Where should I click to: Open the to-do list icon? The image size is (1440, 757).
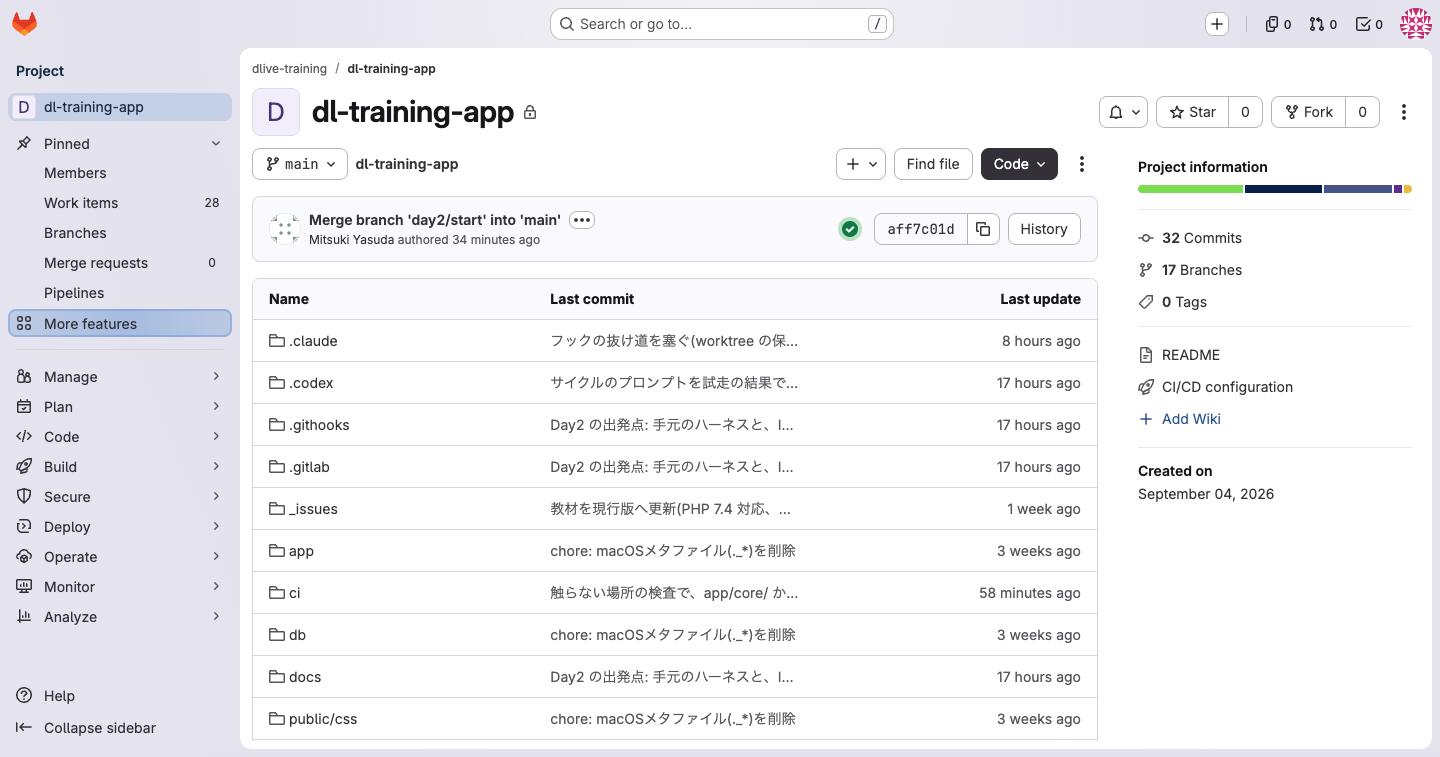1369,24
